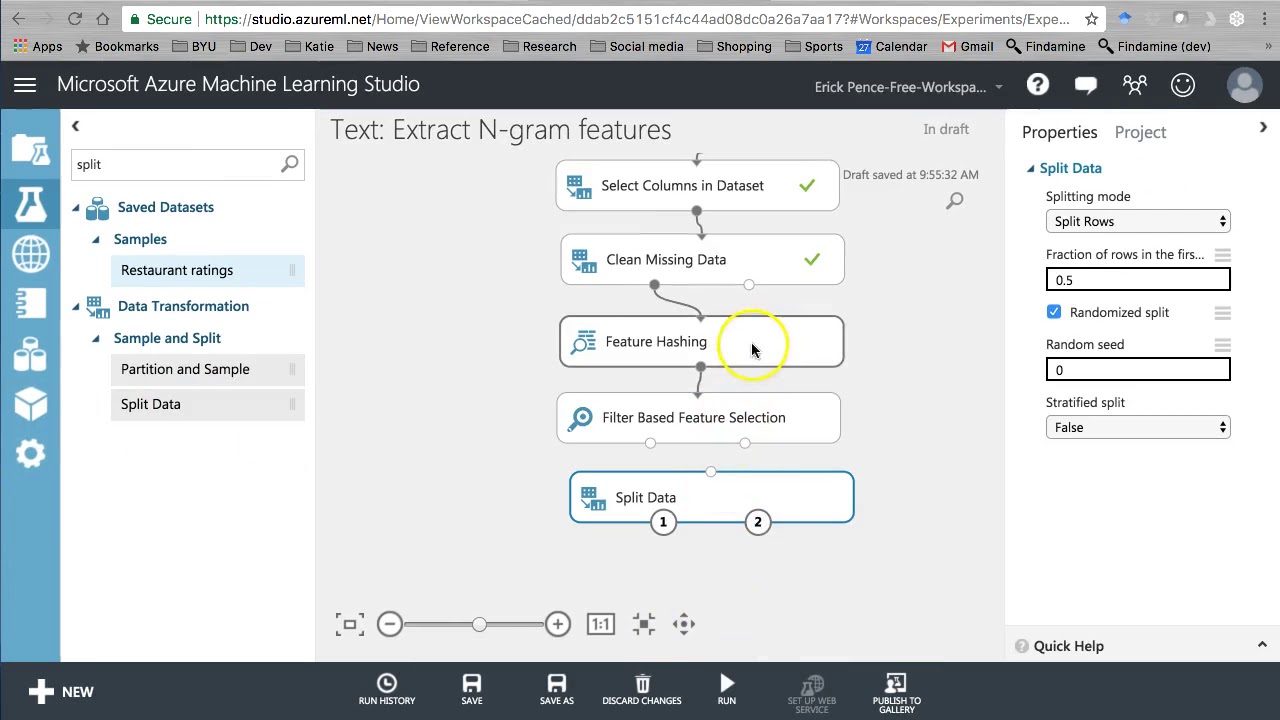
Task: Collapse the Split Data properties section
Action: coord(1031,169)
